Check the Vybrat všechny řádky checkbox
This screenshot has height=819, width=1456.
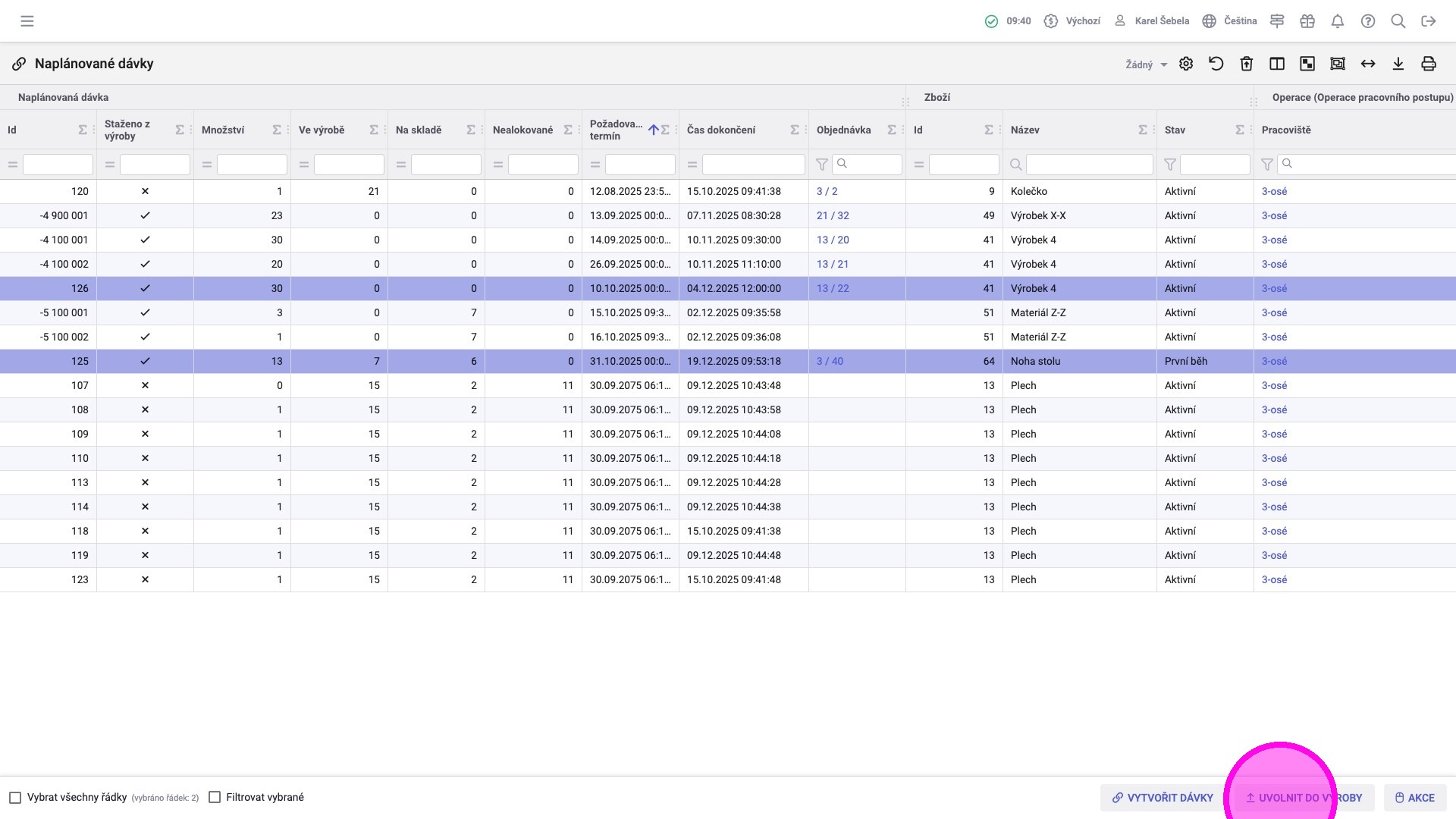pyautogui.click(x=15, y=798)
